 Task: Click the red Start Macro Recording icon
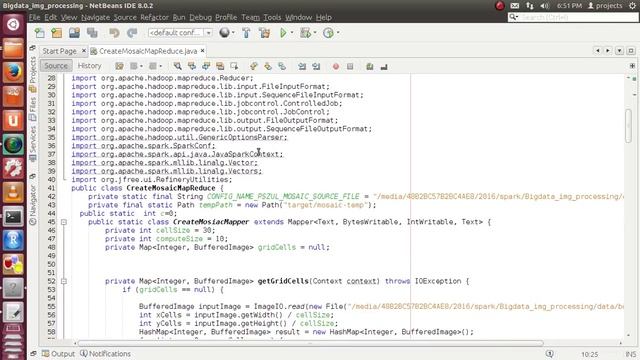point(336,66)
